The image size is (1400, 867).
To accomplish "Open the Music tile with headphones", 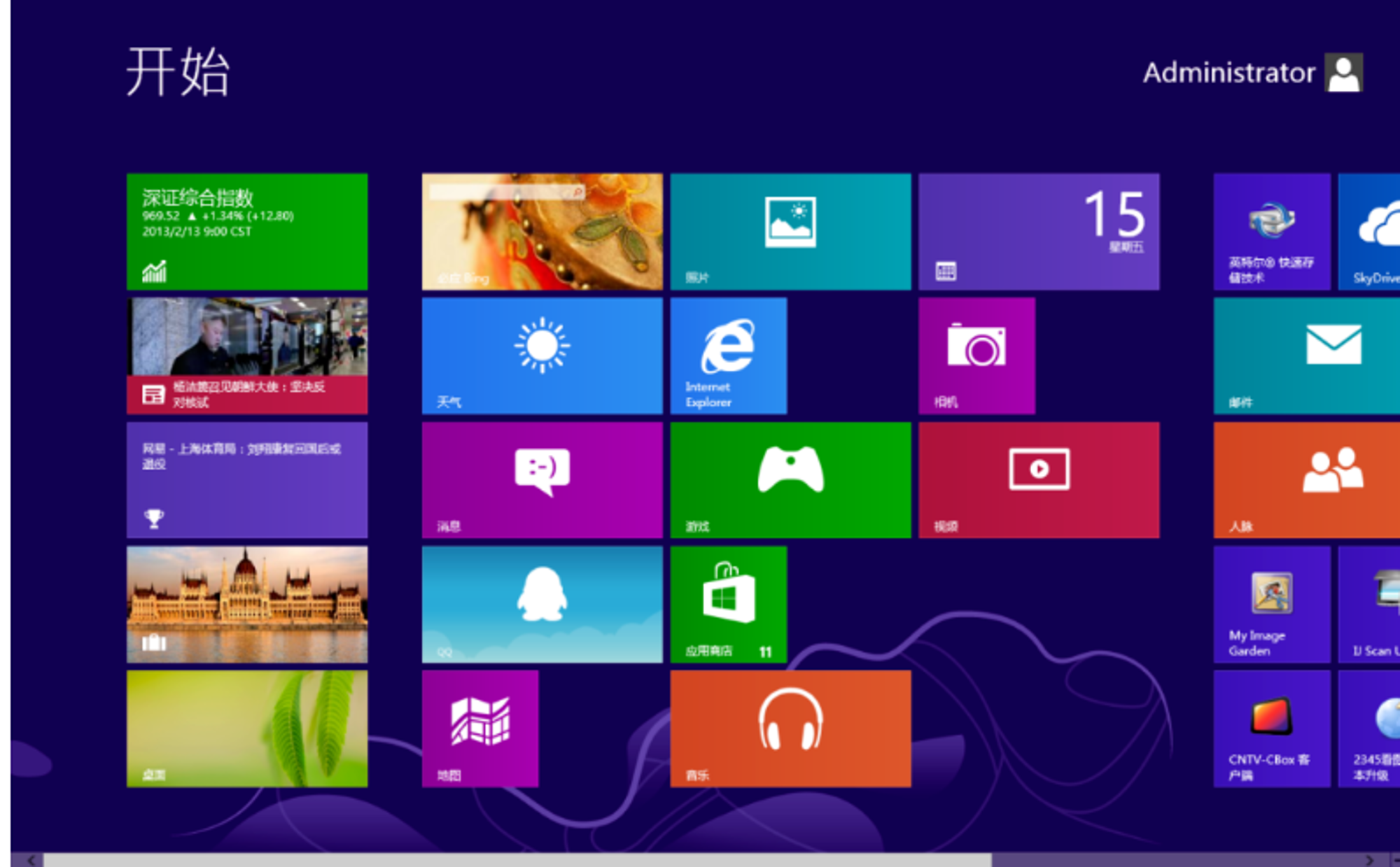I will click(791, 728).
